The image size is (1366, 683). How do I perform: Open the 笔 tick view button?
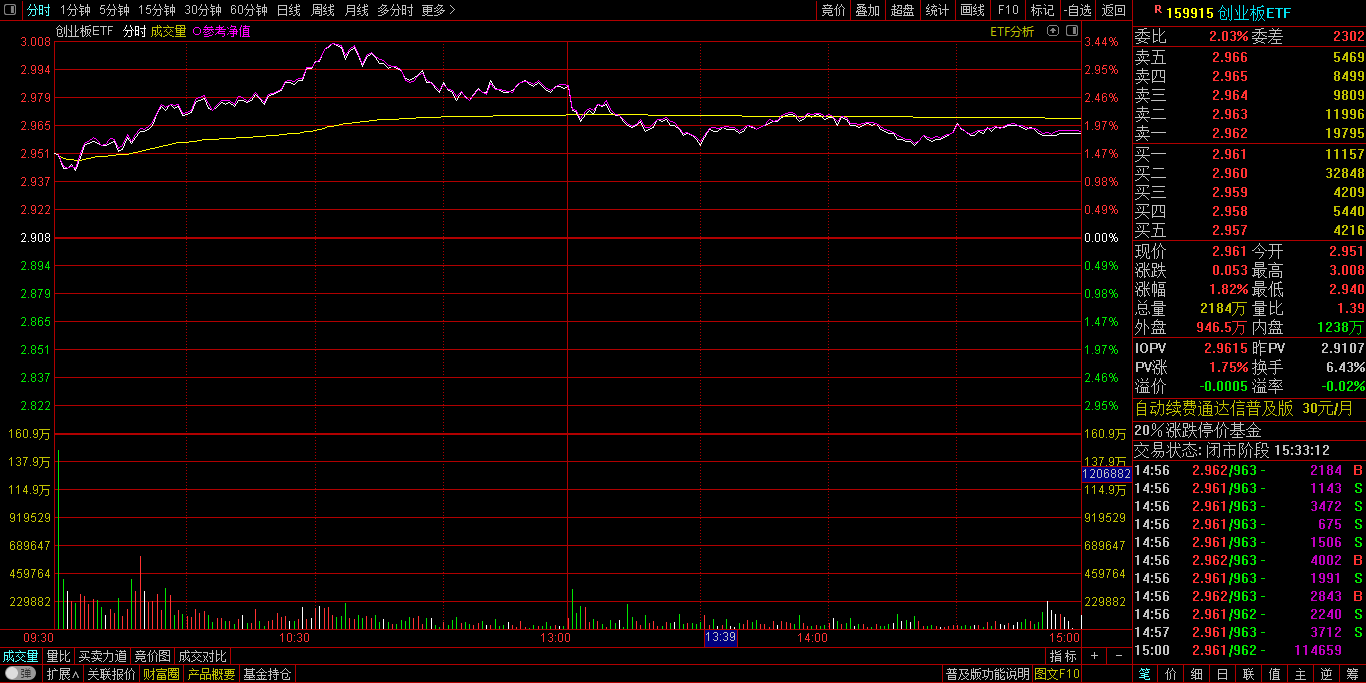(x=1144, y=674)
